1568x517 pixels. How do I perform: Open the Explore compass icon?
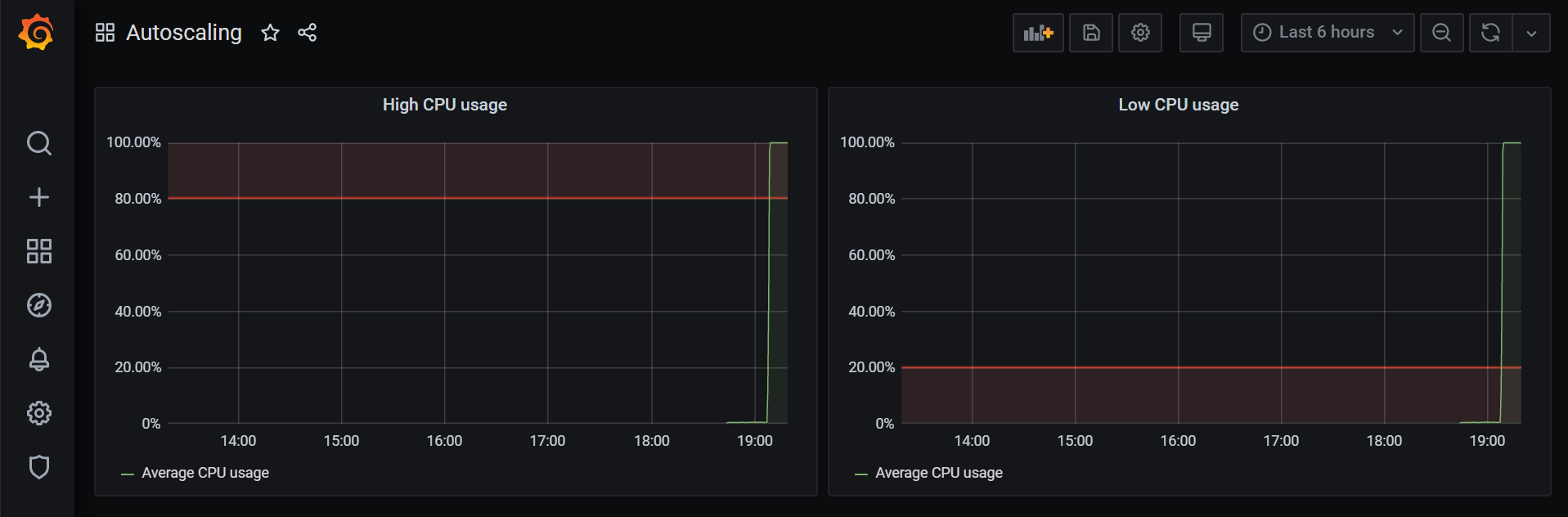tap(38, 305)
